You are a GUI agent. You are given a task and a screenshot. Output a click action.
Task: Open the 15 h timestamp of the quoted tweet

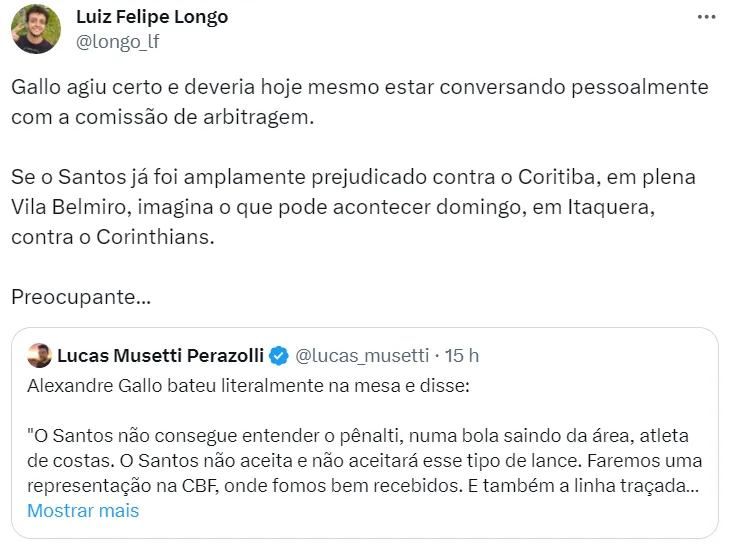pos(461,355)
